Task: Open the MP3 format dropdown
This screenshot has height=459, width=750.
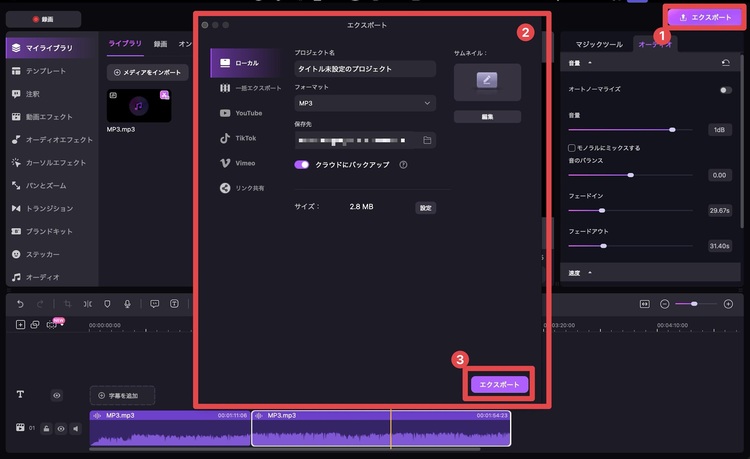Action: tap(365, 103)
